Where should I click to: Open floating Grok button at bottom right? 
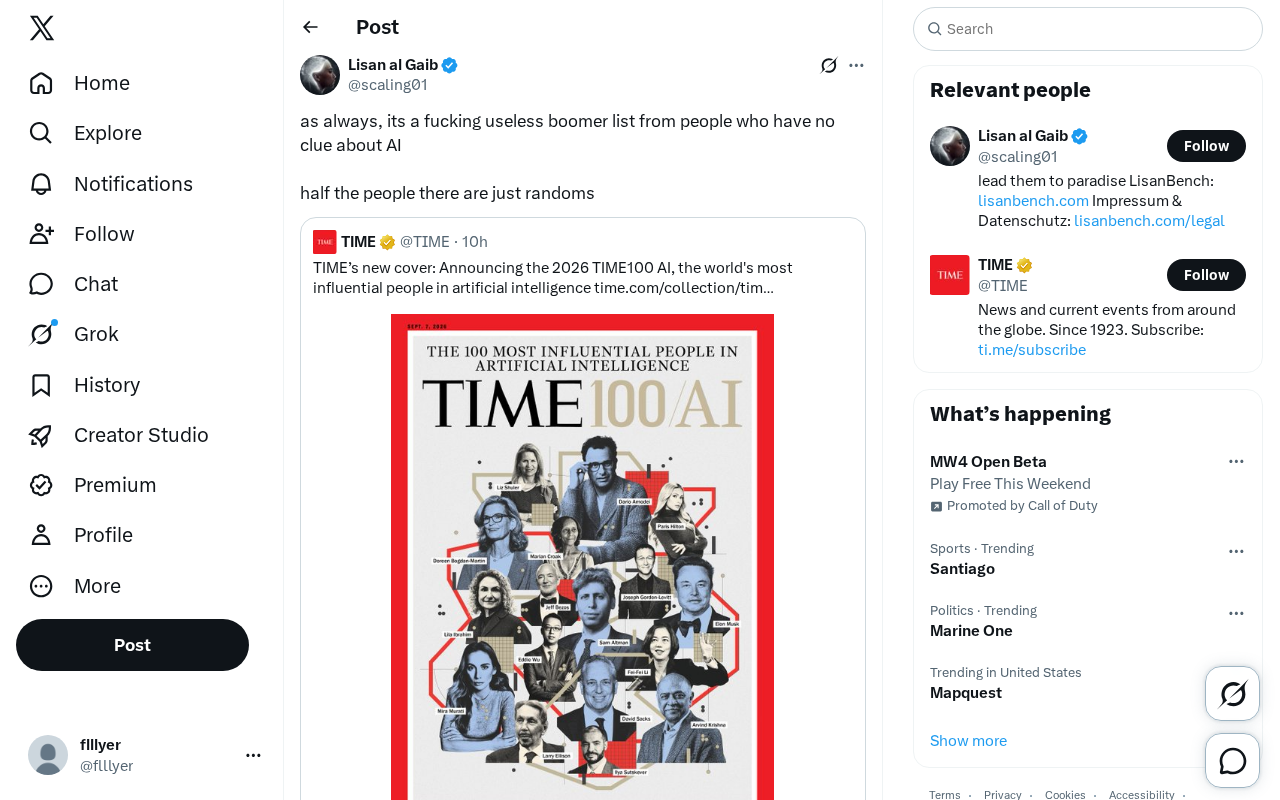point(1233,694)
